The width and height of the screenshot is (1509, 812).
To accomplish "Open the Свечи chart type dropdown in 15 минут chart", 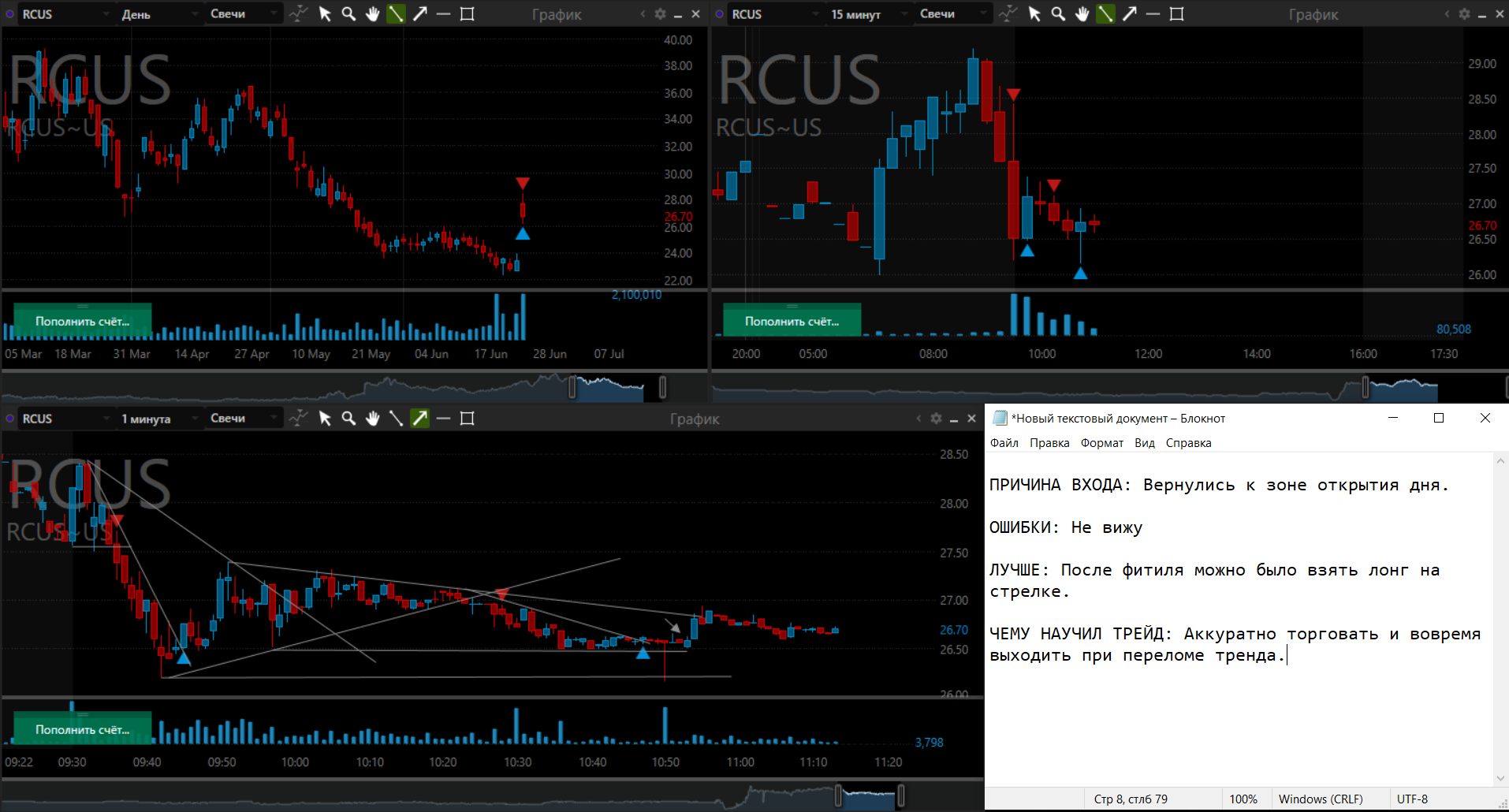I will 953,14.
